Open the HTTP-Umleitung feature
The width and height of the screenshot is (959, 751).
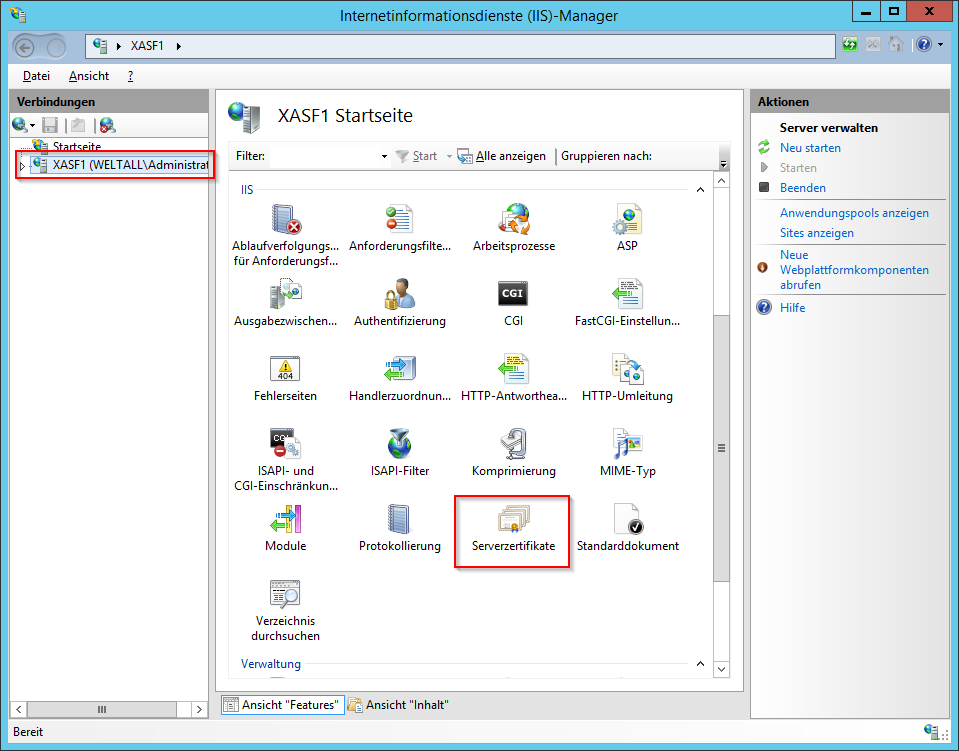(627, 377)
